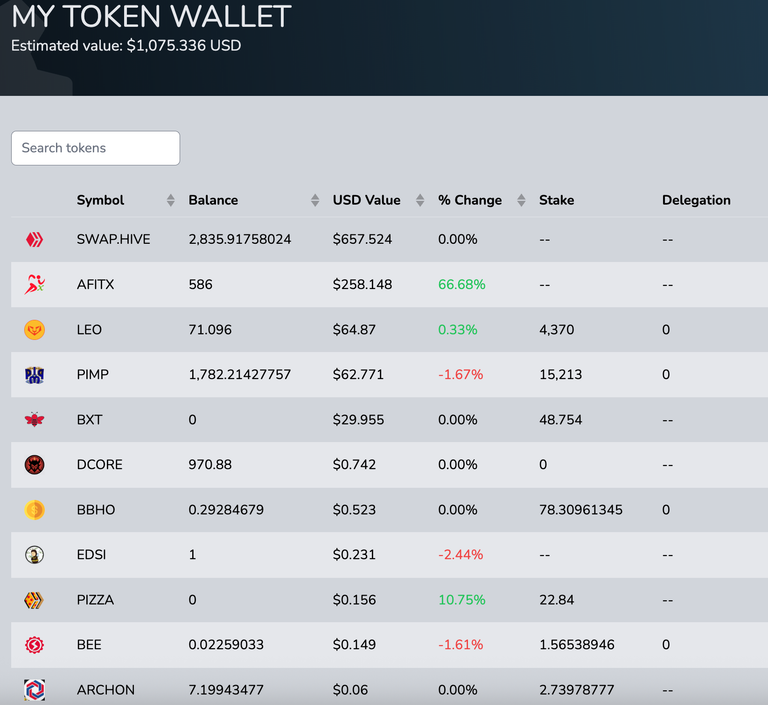Click the 0.33% change value
The image size is (768, 705).
[457, 330]
